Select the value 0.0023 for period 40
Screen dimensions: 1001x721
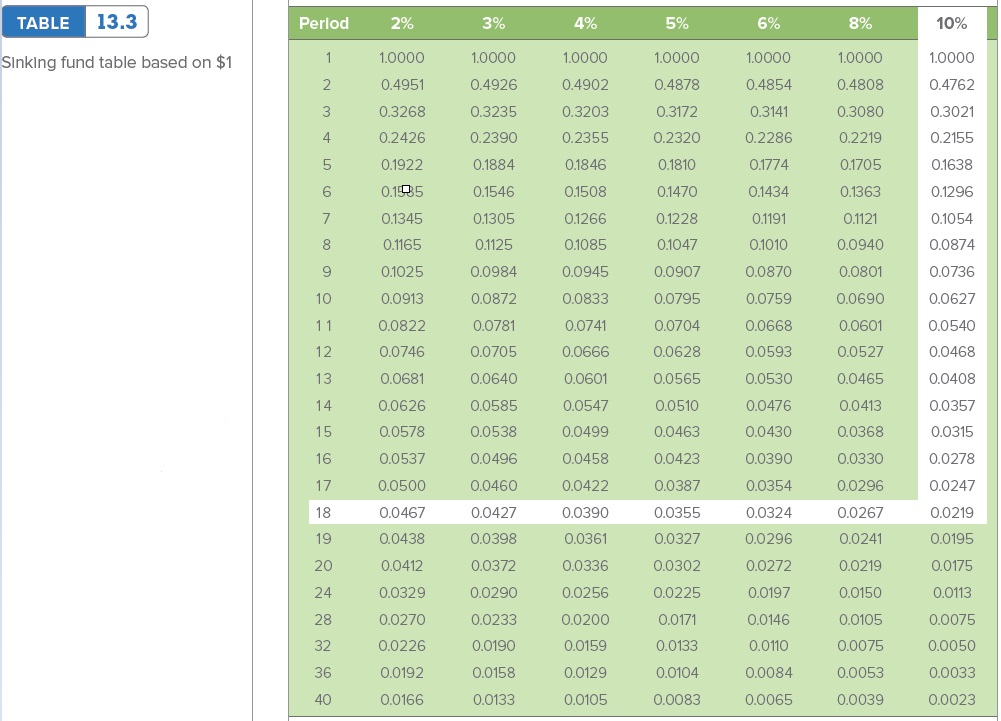950,700
